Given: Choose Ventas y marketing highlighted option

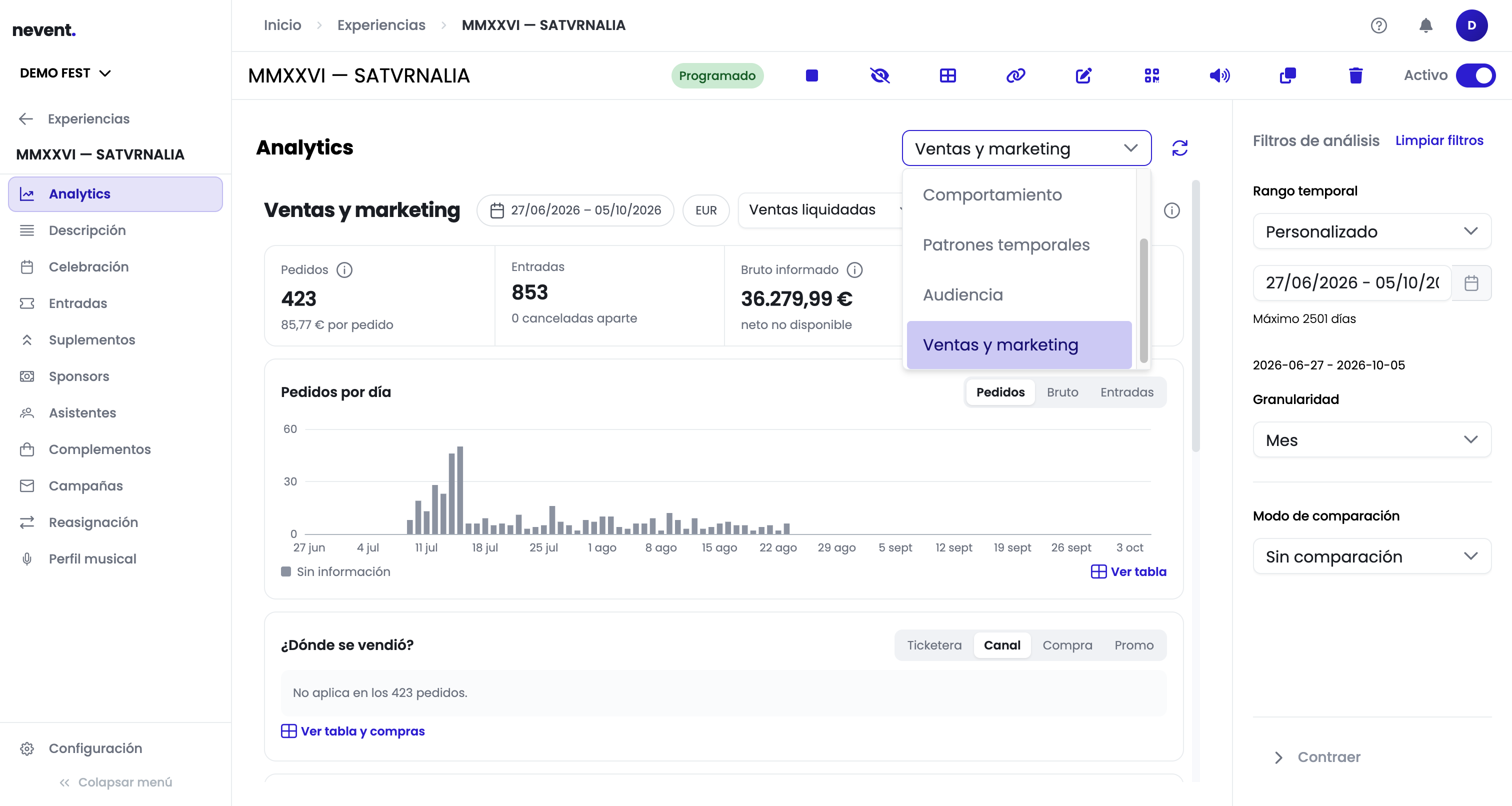Looking at the screenshot, I should 1019,344.
